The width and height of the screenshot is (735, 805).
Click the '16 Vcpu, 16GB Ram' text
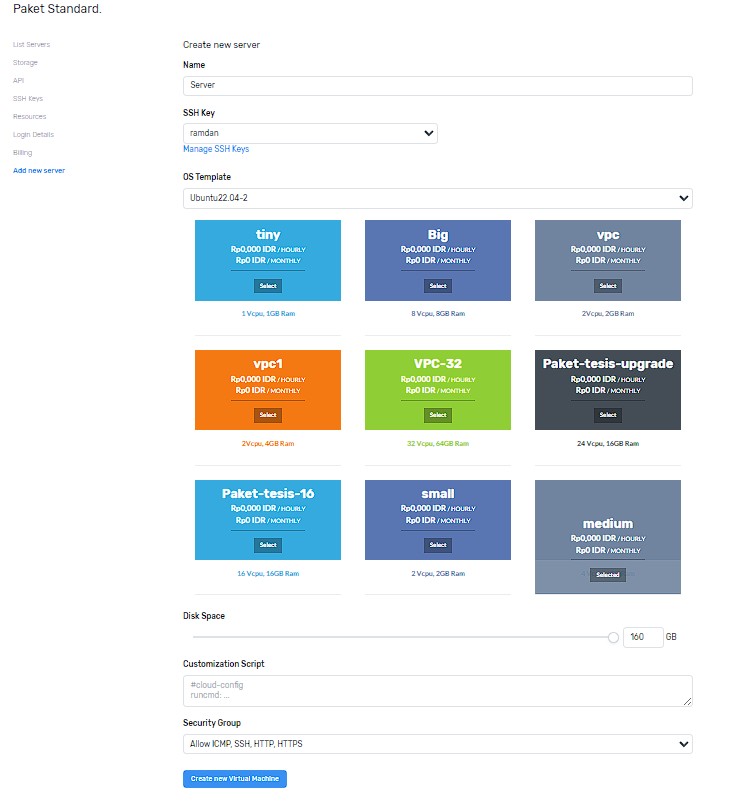pos(268,573)
